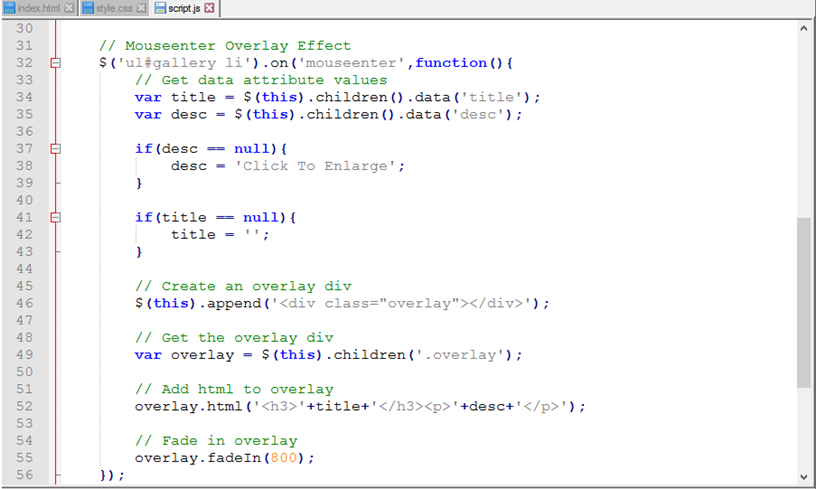
Task: Click the closing '});' on line 56
Action: 112,475
